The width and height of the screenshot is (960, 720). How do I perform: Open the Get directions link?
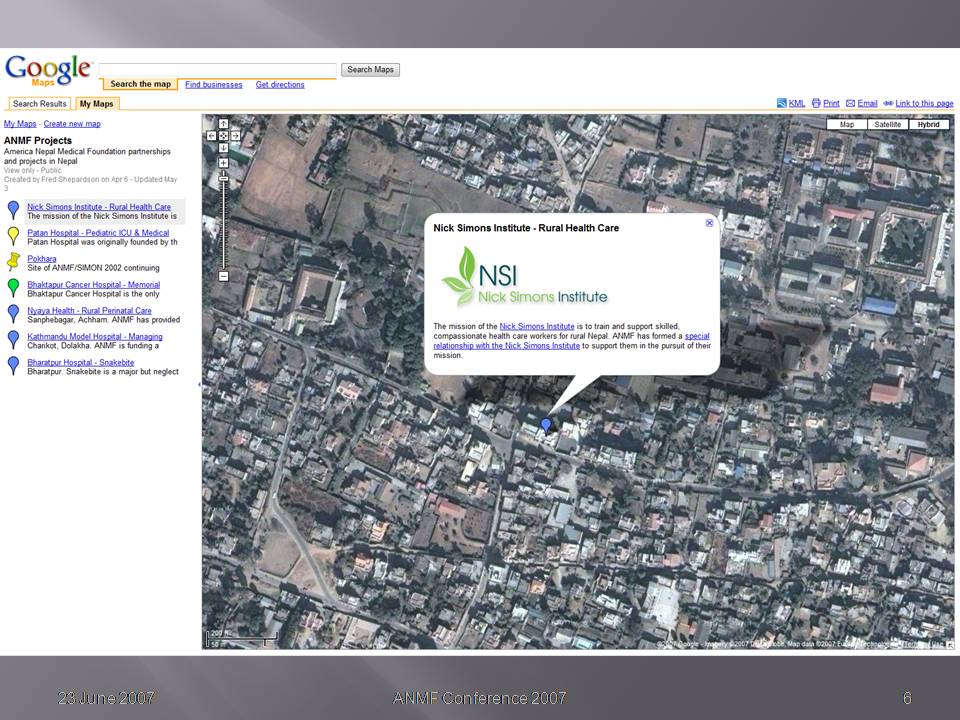(280, 85)
